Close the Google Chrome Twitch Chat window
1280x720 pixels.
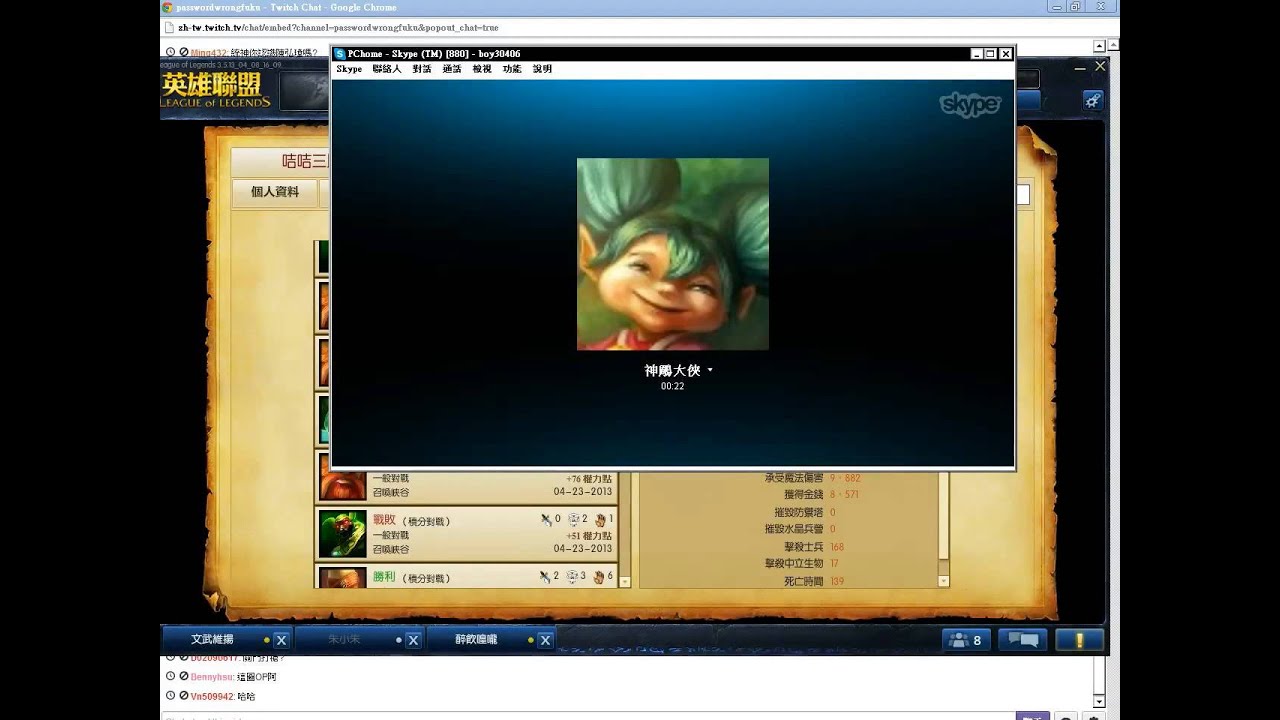coord(1103,7)
